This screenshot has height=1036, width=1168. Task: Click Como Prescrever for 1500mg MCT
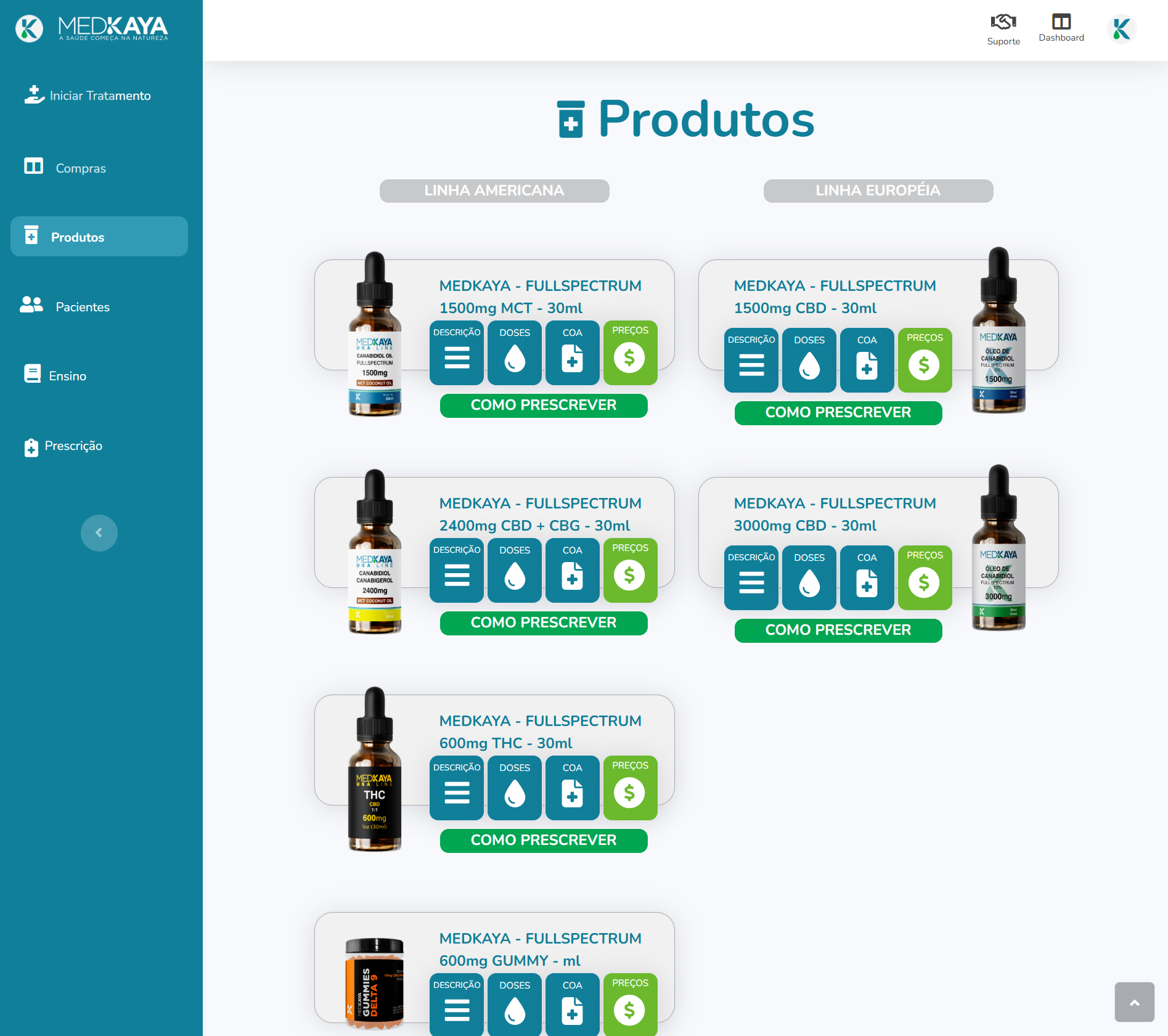[x=544, y=406]
